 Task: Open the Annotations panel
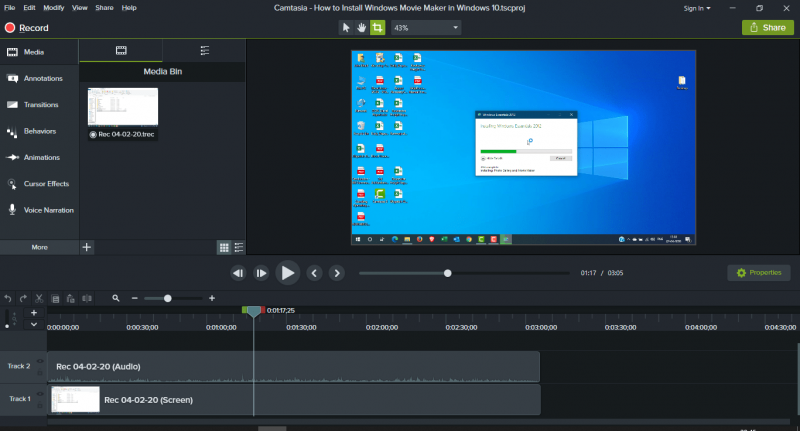[x=39, y=79]
